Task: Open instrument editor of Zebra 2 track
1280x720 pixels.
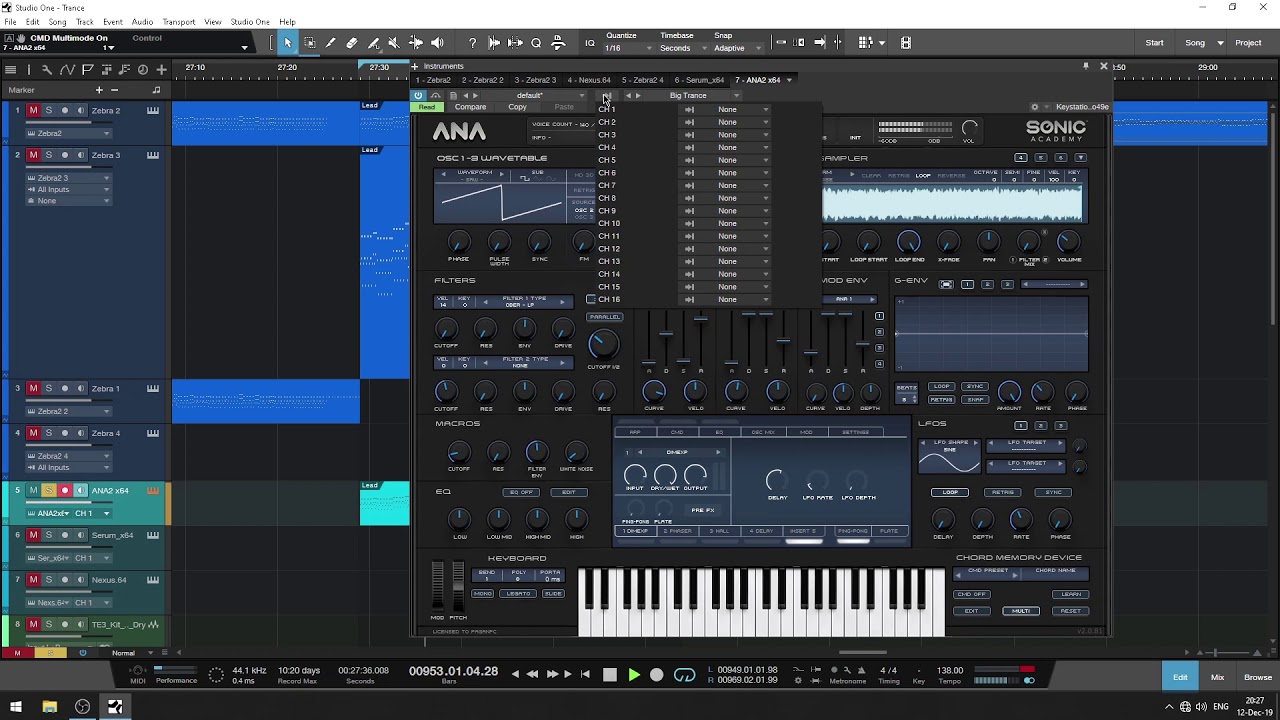Action: [153, 111]
